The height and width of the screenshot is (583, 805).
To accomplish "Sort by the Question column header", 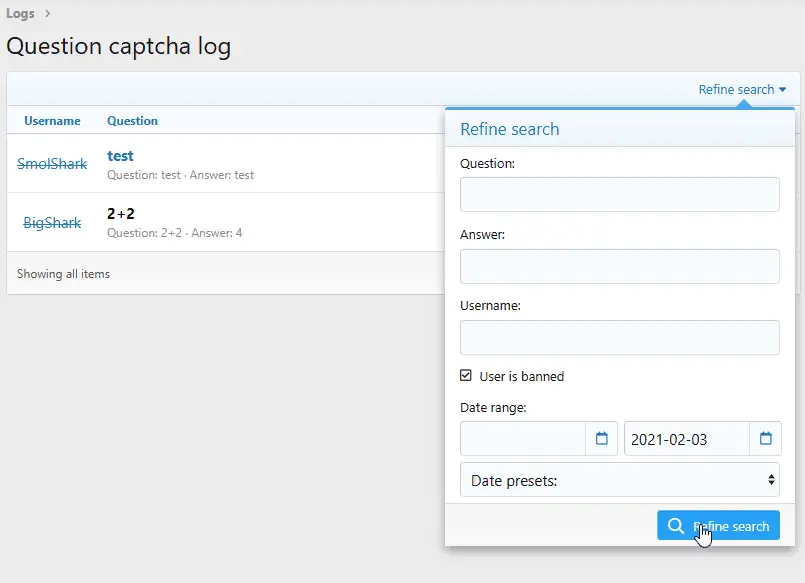I will pyautogui.click(x=132, y=121).
